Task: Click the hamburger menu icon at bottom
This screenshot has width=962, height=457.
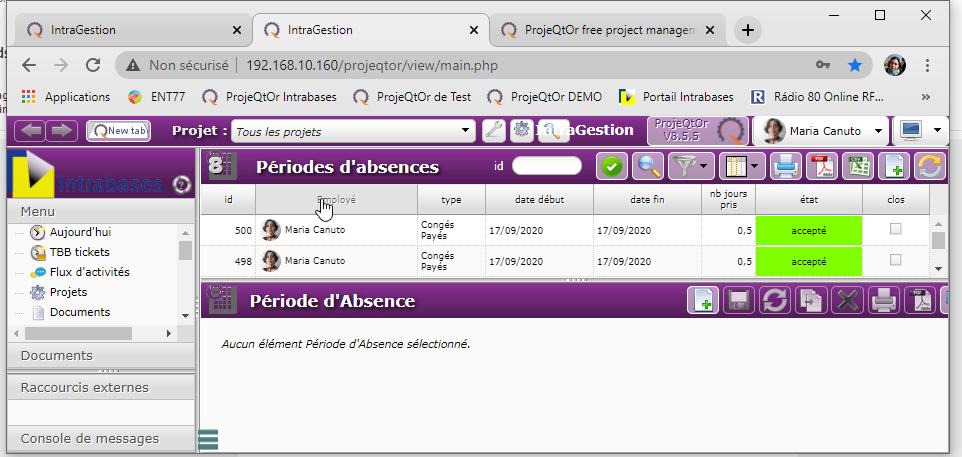Action: [x=209, y=440]
